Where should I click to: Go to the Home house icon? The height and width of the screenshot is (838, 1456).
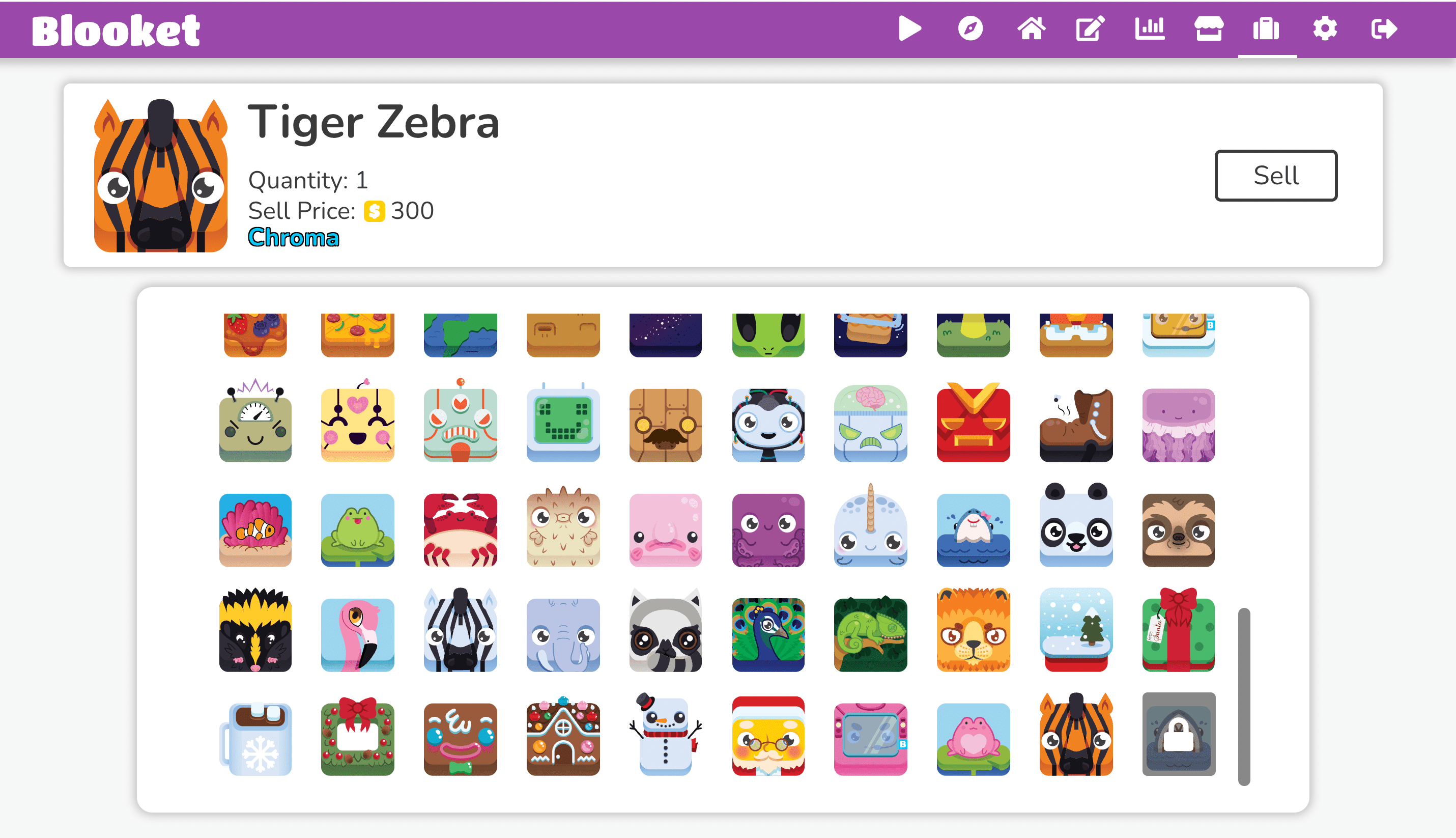(x=1031, y=29)
